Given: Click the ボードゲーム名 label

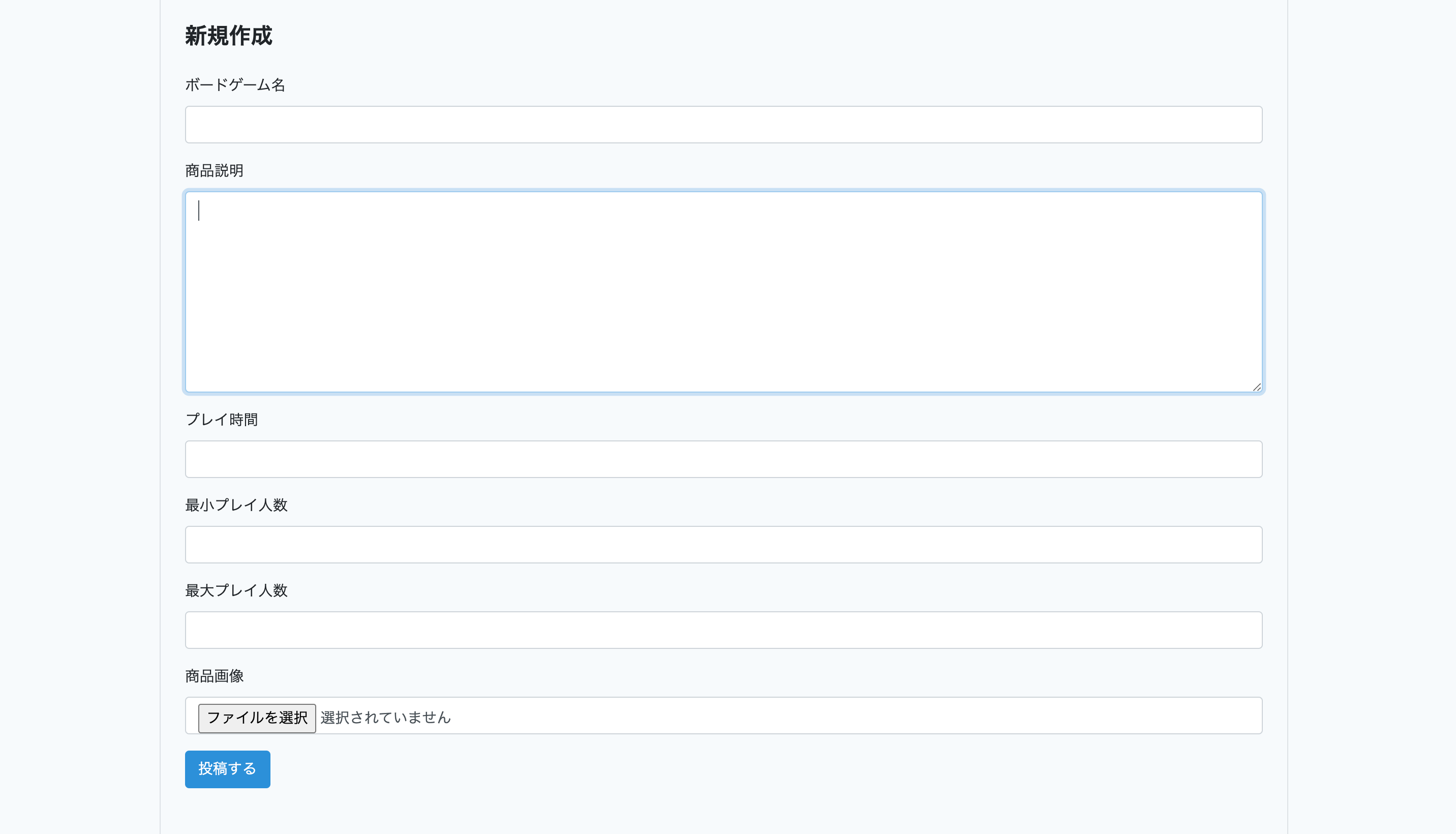Looking at the screenshot, I should [235, 85].
